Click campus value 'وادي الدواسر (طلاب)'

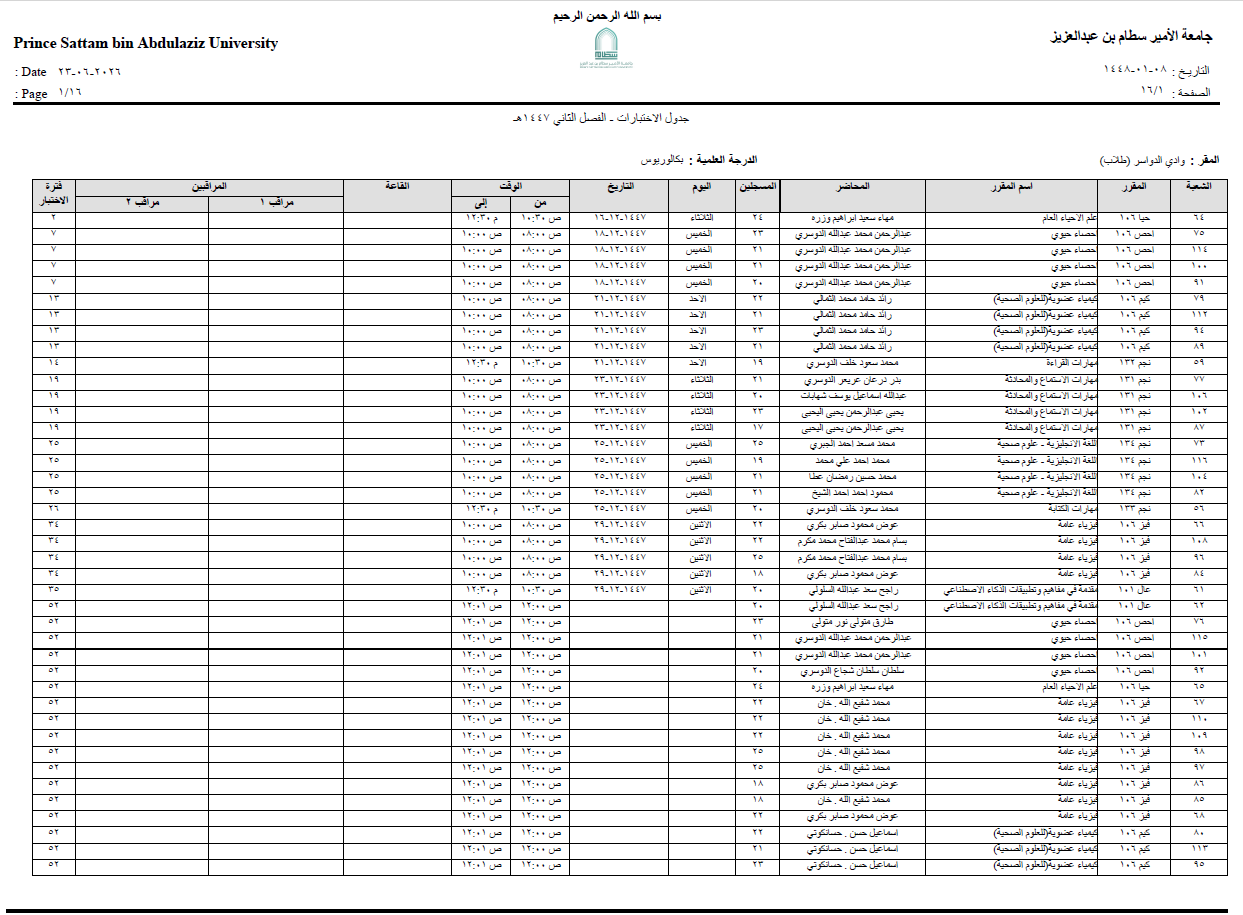1143,160
